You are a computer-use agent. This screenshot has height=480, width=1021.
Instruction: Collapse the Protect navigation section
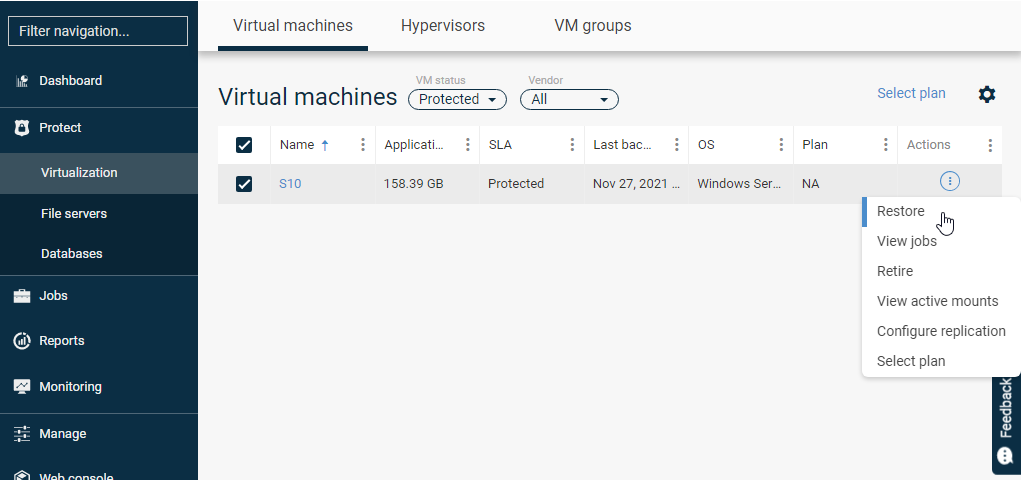point(60,128)
